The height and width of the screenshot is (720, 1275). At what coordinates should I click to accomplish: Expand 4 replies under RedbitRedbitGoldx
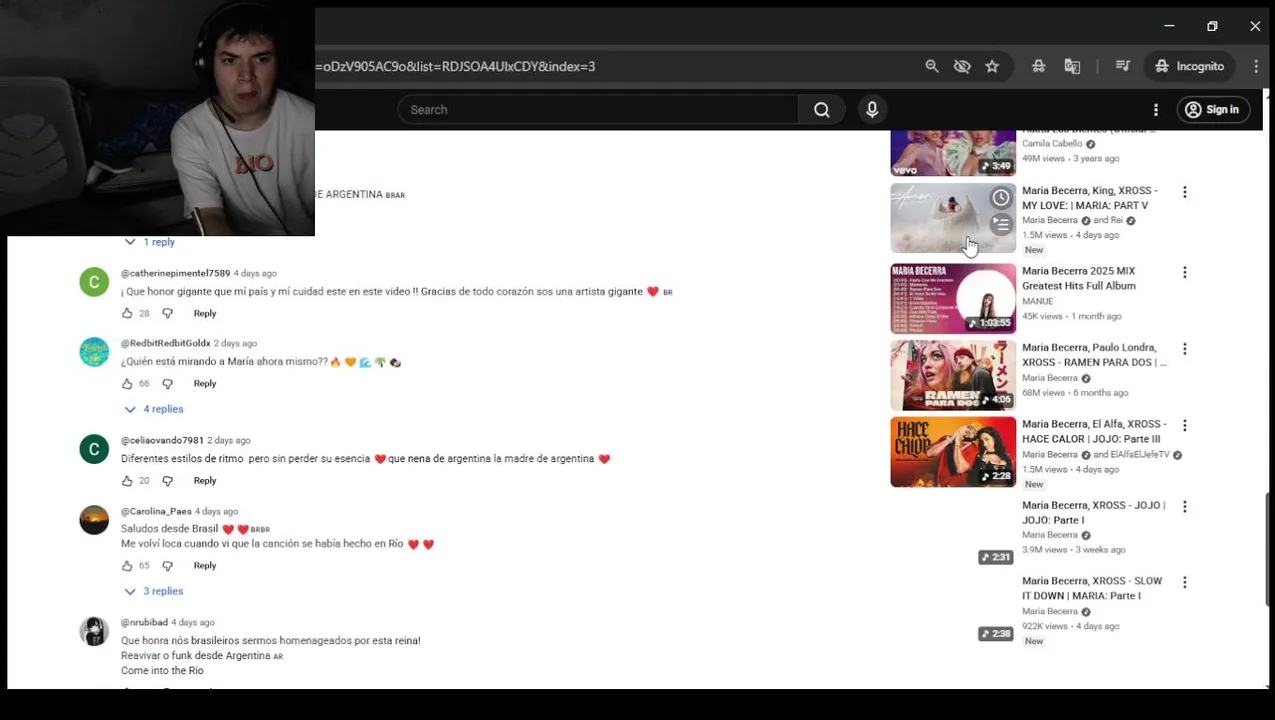coord(153,409)
